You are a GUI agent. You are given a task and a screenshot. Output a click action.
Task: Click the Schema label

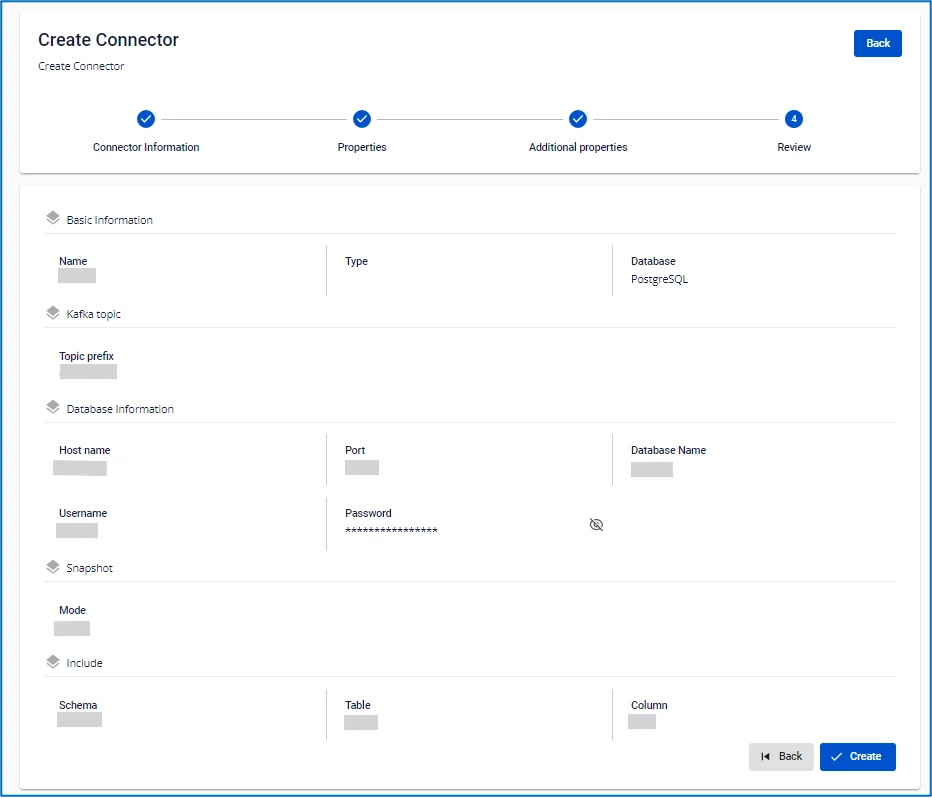(78, 705)
